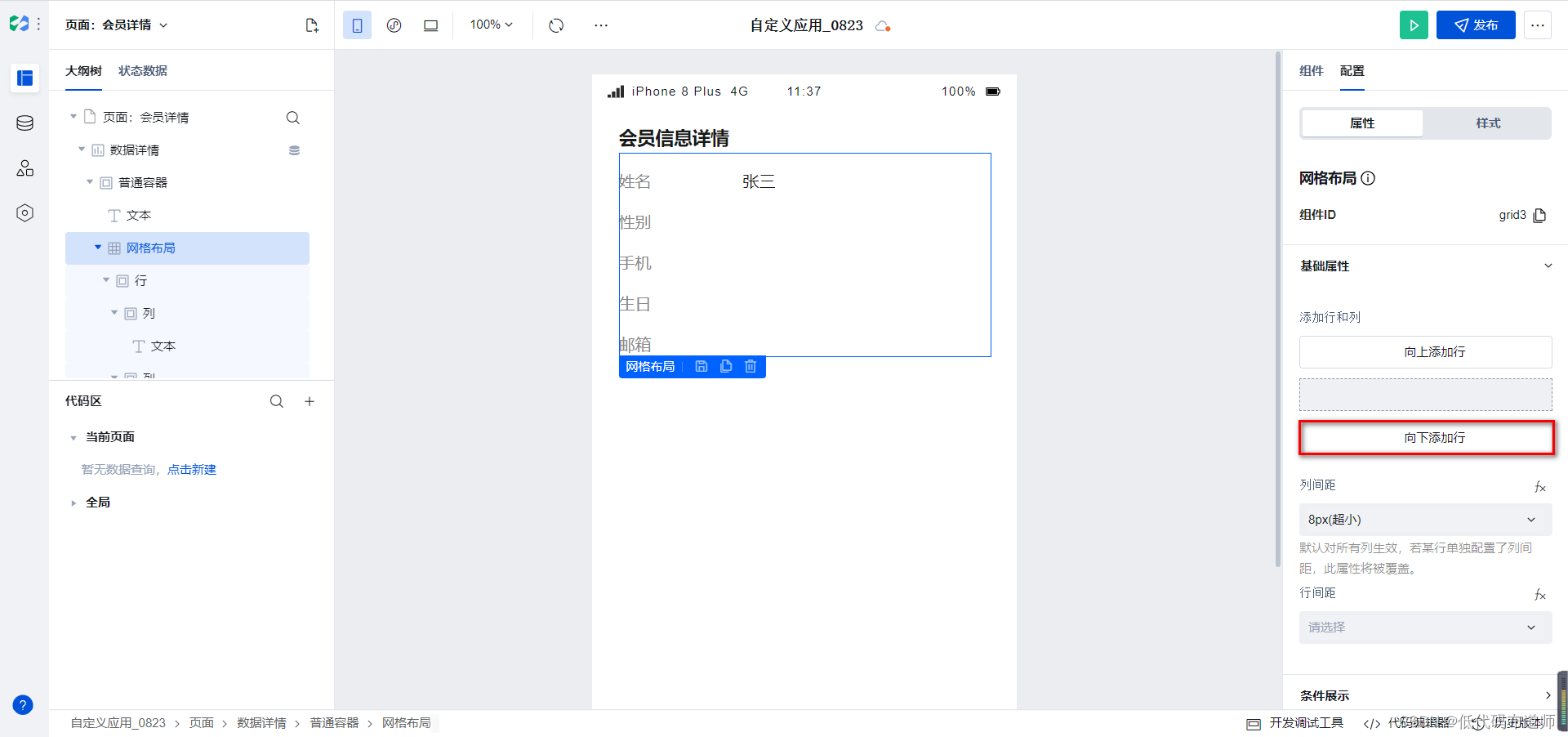Screen dimensions: 1568x737
Task: Click the refresh canvas icon
Action: pos(556,25)
